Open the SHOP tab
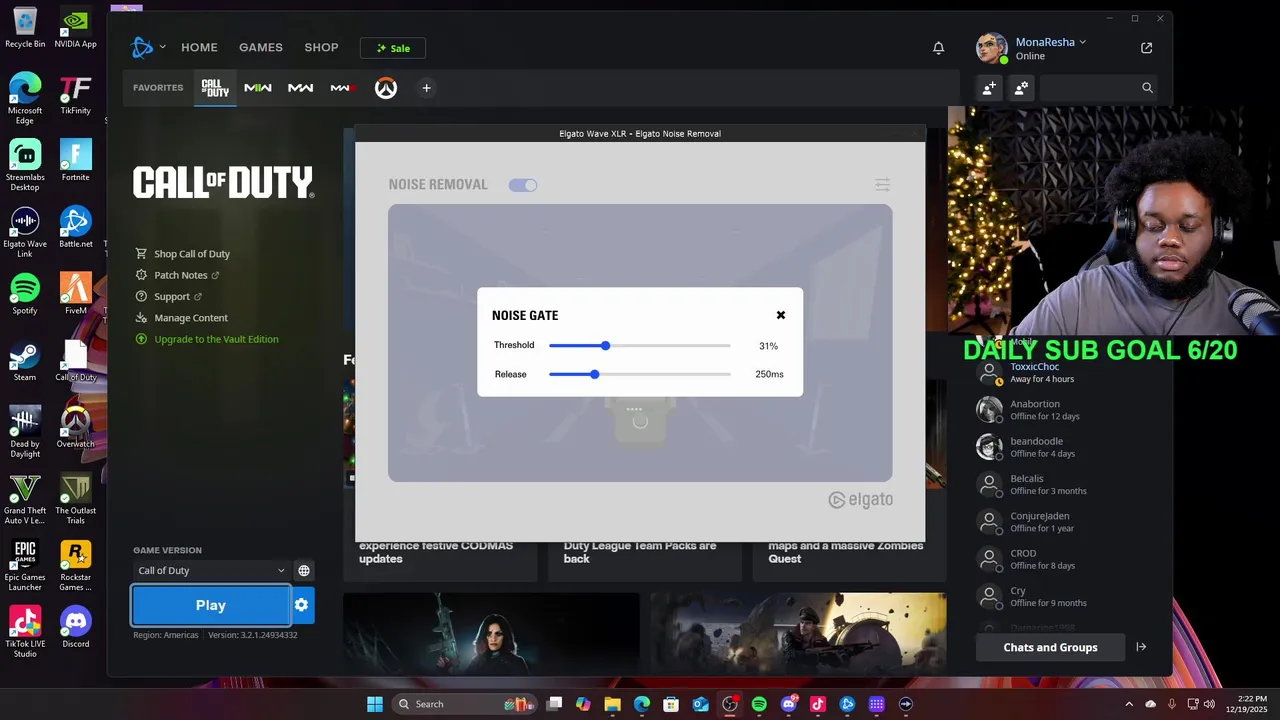1280x720 pixels. click(x=321, y=47)
